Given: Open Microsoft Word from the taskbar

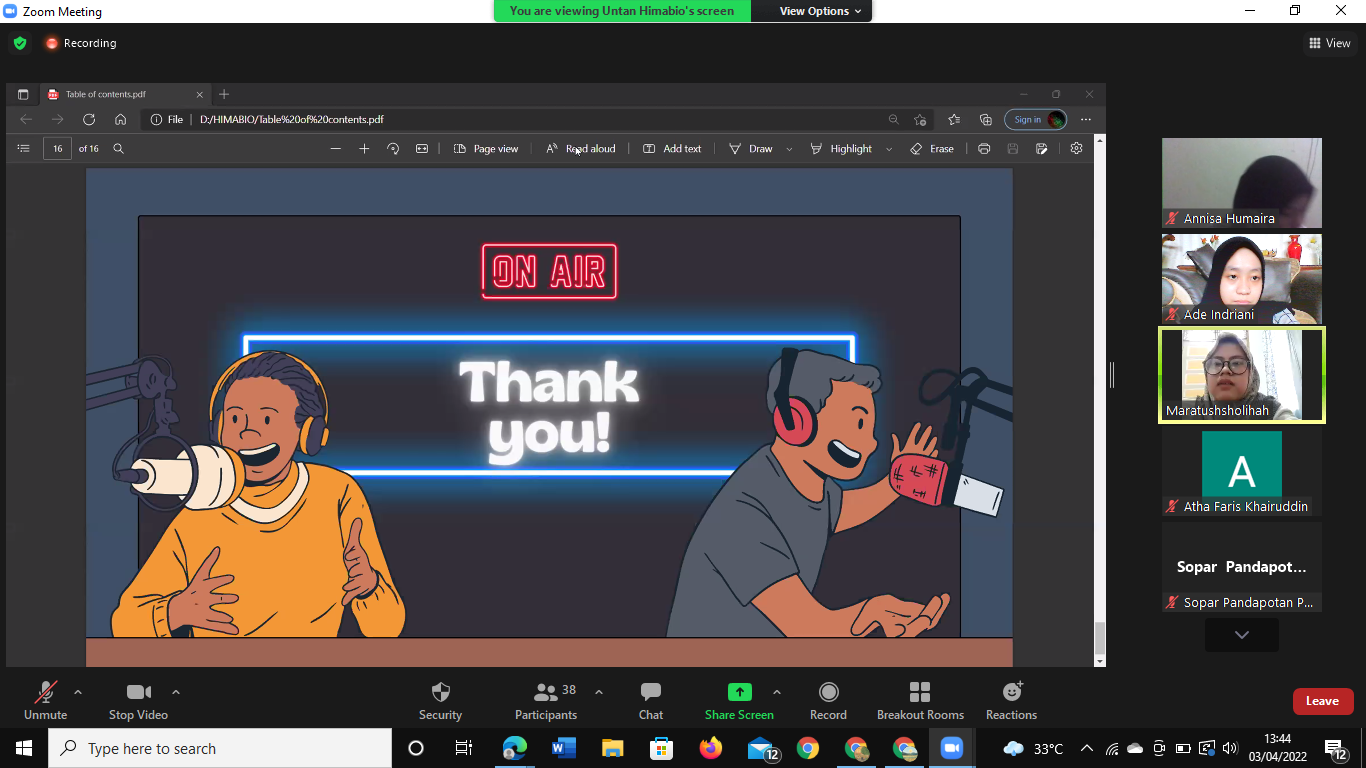Looking at the screenshot, I should [x=564, y=748].
